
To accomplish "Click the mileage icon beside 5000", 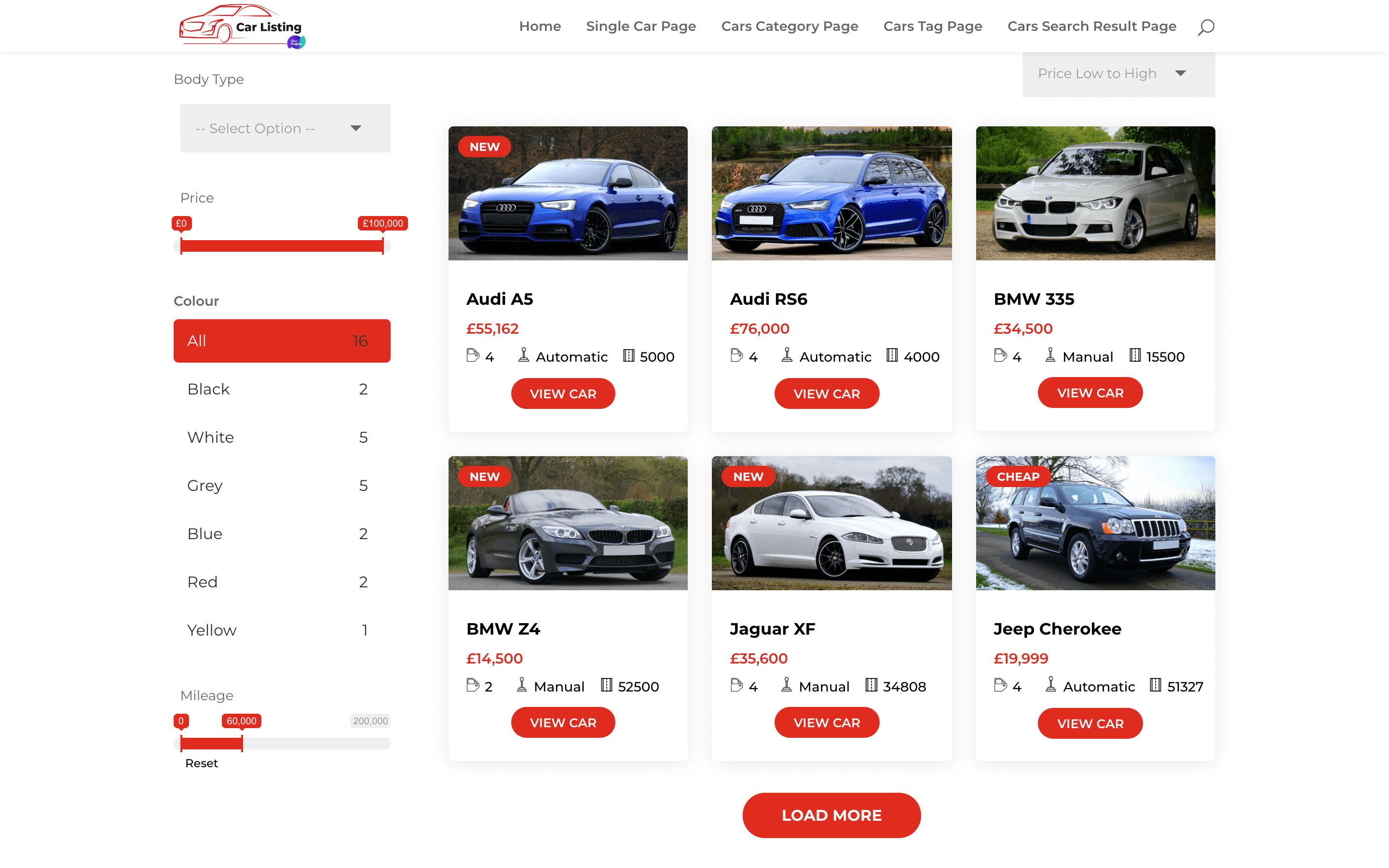I will 628,355.
